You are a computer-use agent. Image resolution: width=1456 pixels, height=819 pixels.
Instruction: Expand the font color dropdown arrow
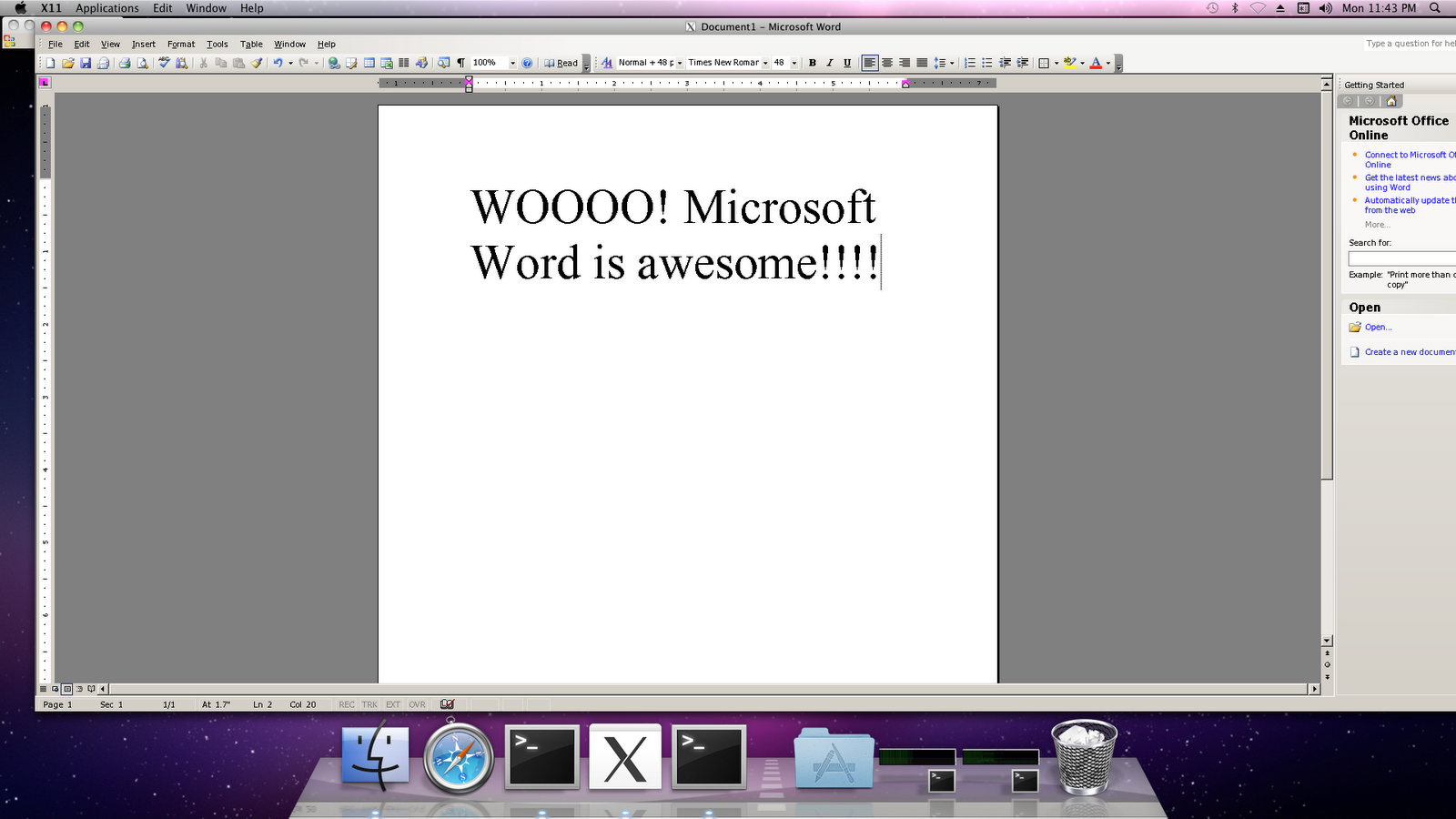tap(1108, 64)
